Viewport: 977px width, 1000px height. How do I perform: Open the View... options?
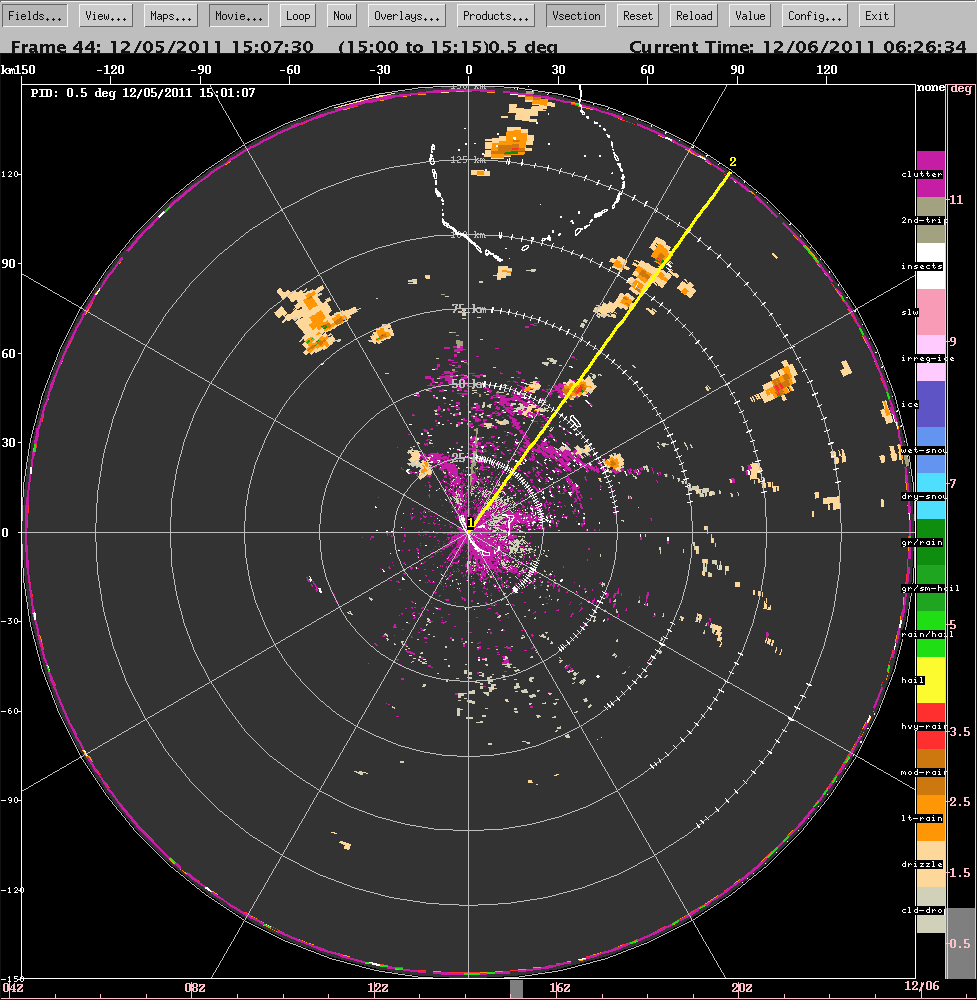pyautogui.click(x=106, y=16)
